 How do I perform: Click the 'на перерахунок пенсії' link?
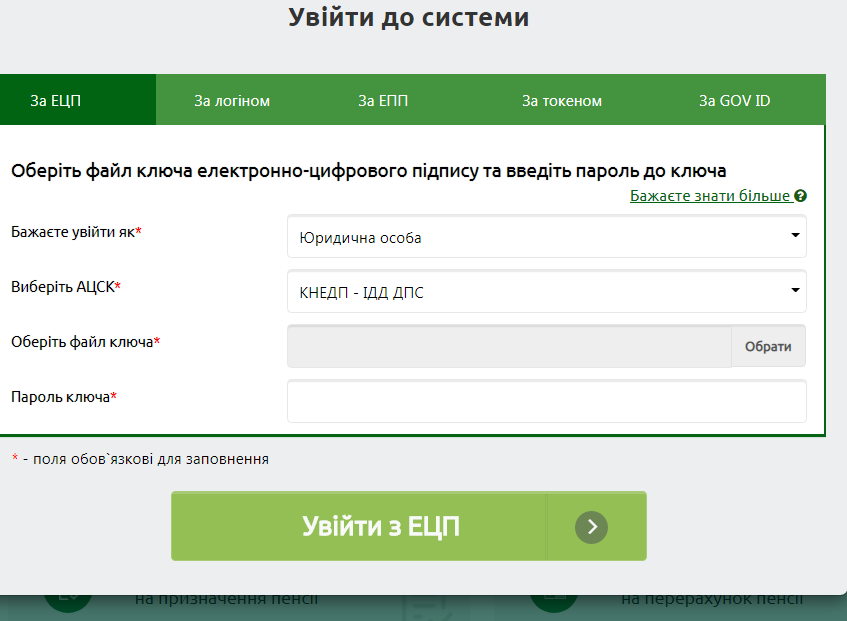(x=711, y=600)
